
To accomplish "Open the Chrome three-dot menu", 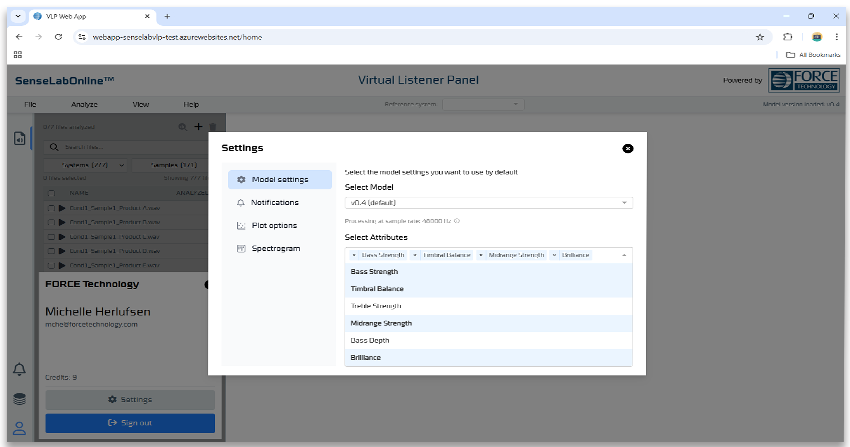I will tap(836, 37).
